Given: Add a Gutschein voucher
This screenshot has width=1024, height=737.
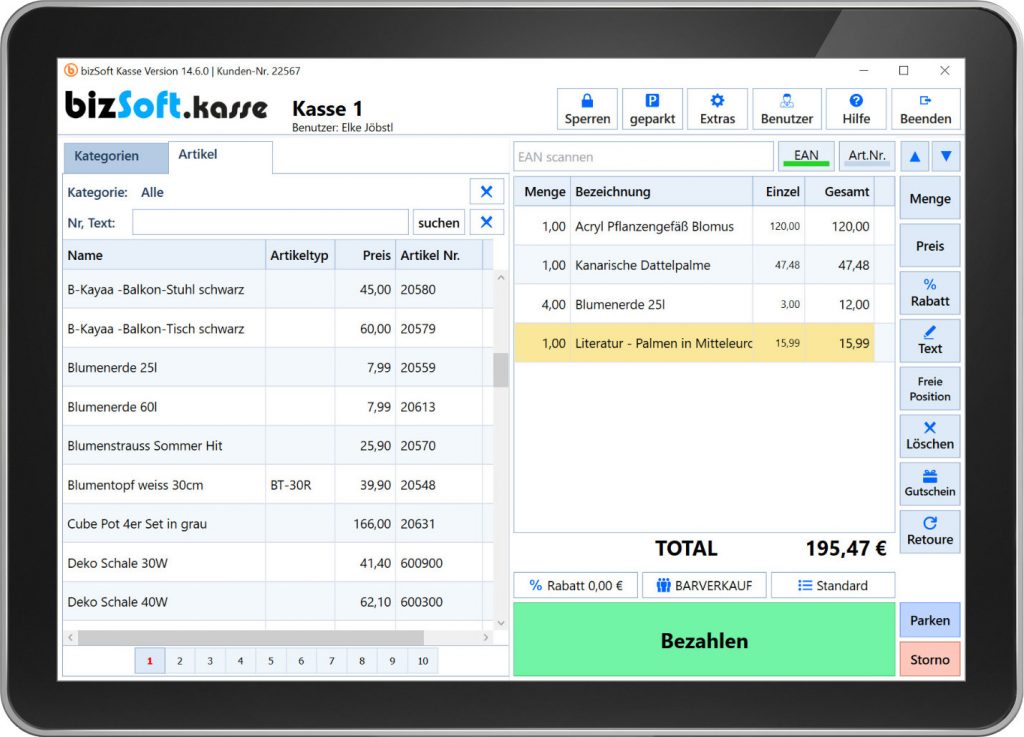Looking at the screenshot, I should pos(930,484).
